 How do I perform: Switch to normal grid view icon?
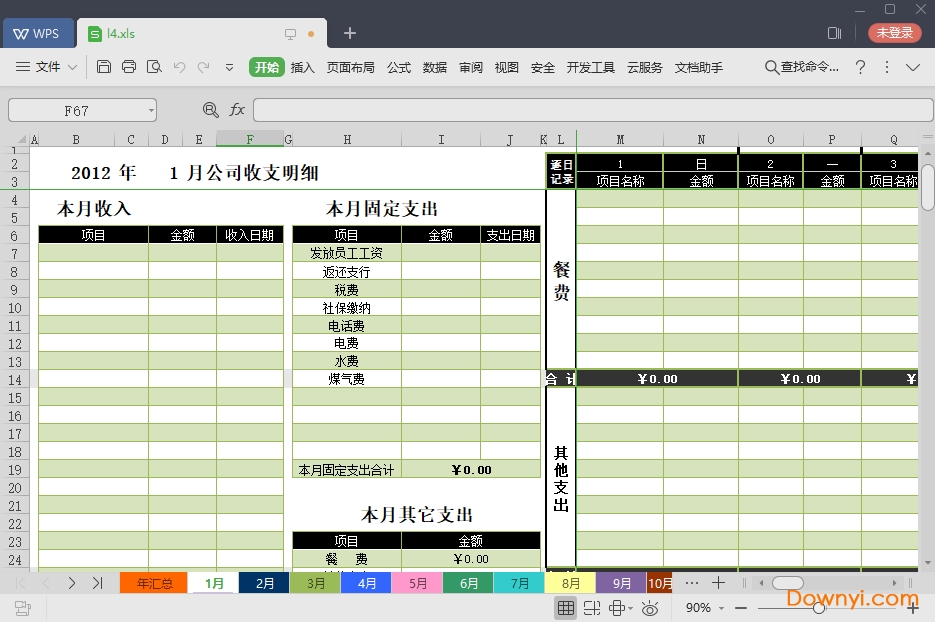point(566,607)
